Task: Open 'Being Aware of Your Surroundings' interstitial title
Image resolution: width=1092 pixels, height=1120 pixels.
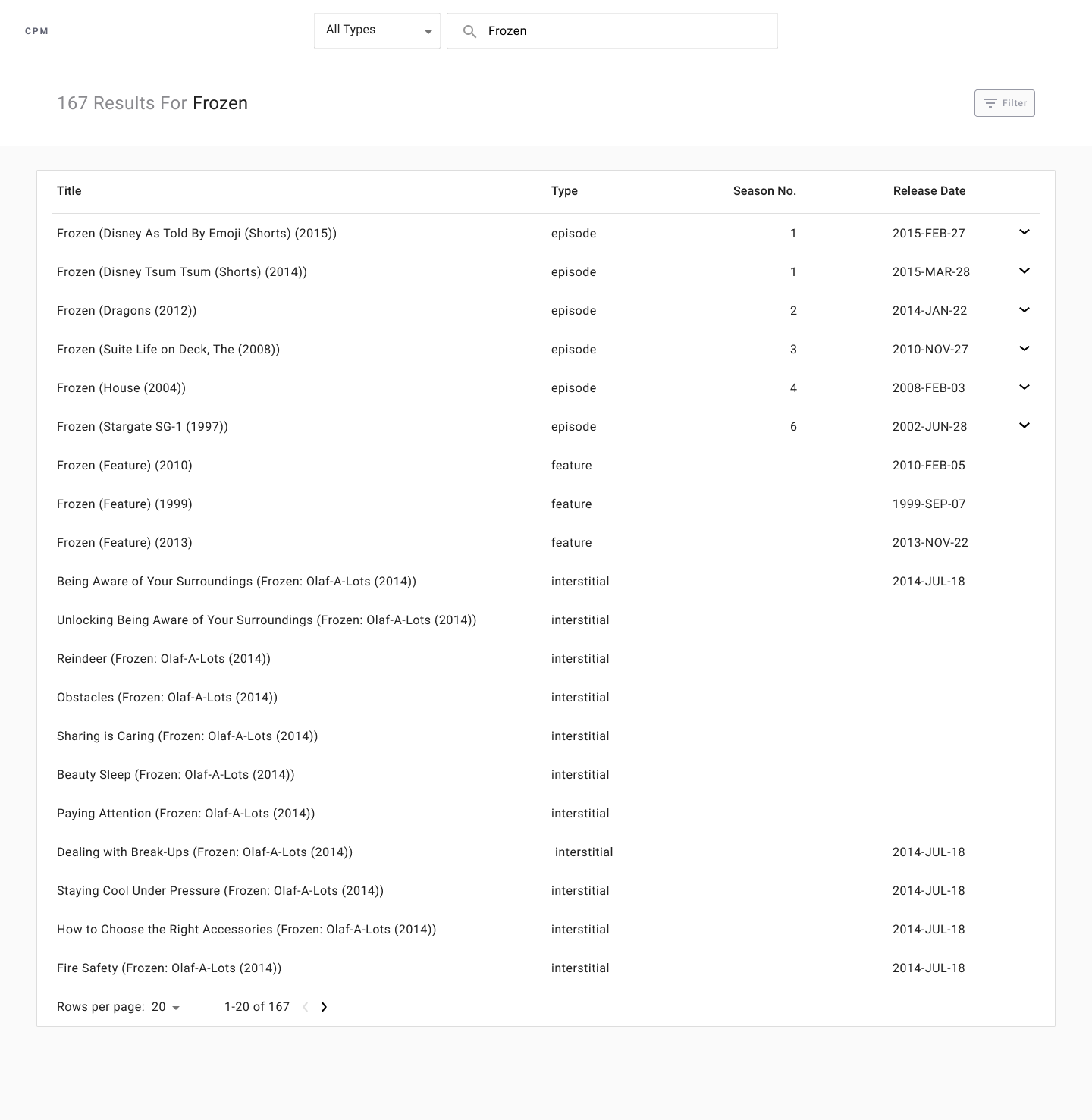Action: 237,582
